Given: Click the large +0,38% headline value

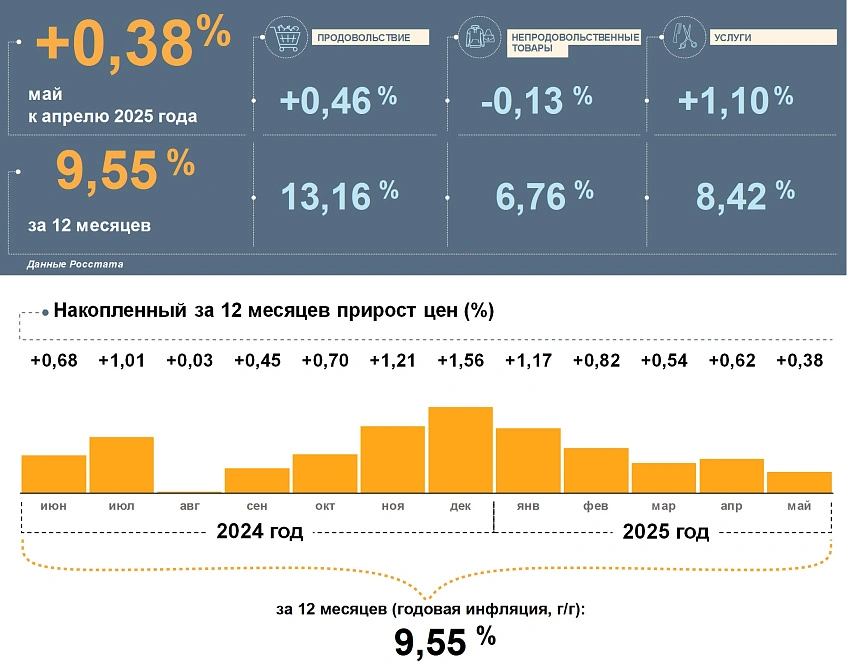Looking at the screenshot, I should pyautogui.click(x=133, y=43).
